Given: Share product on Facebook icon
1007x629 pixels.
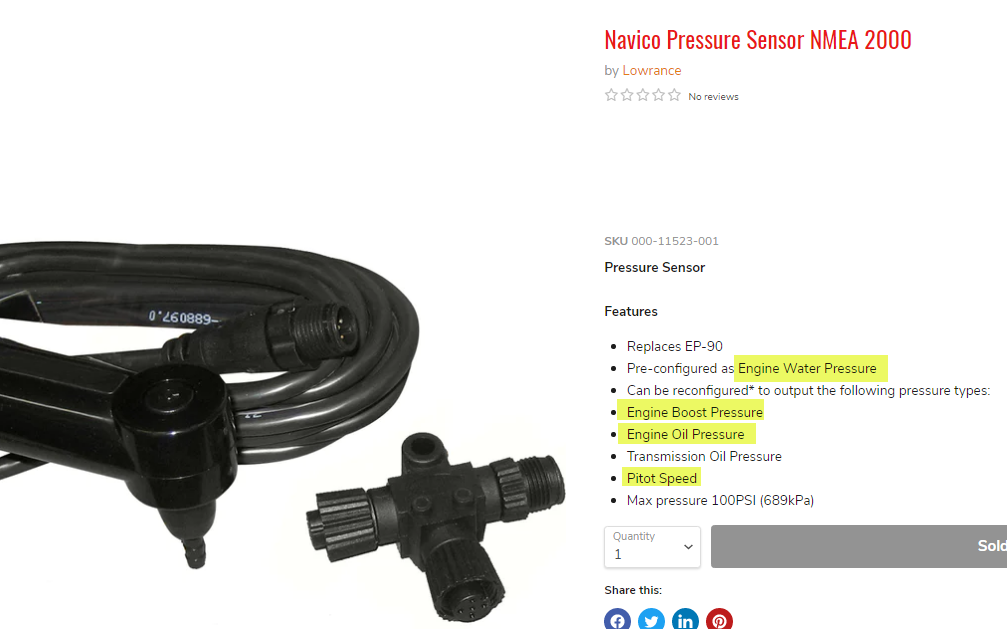Looking at the screenshot, I should point(617,619).
